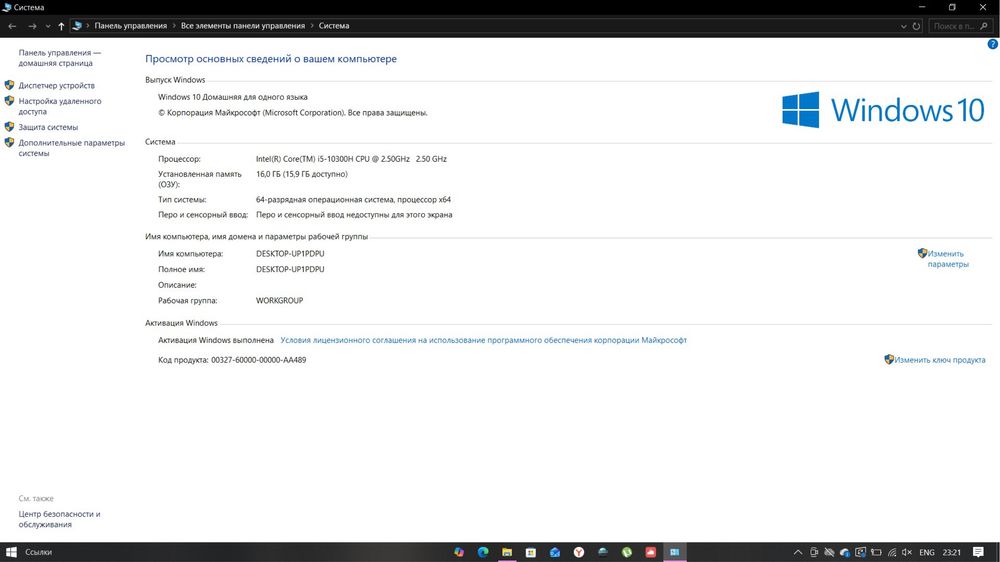Click the battery tray icon
The width and height of the screenshot is (1000, 562).
coord(876,552)
